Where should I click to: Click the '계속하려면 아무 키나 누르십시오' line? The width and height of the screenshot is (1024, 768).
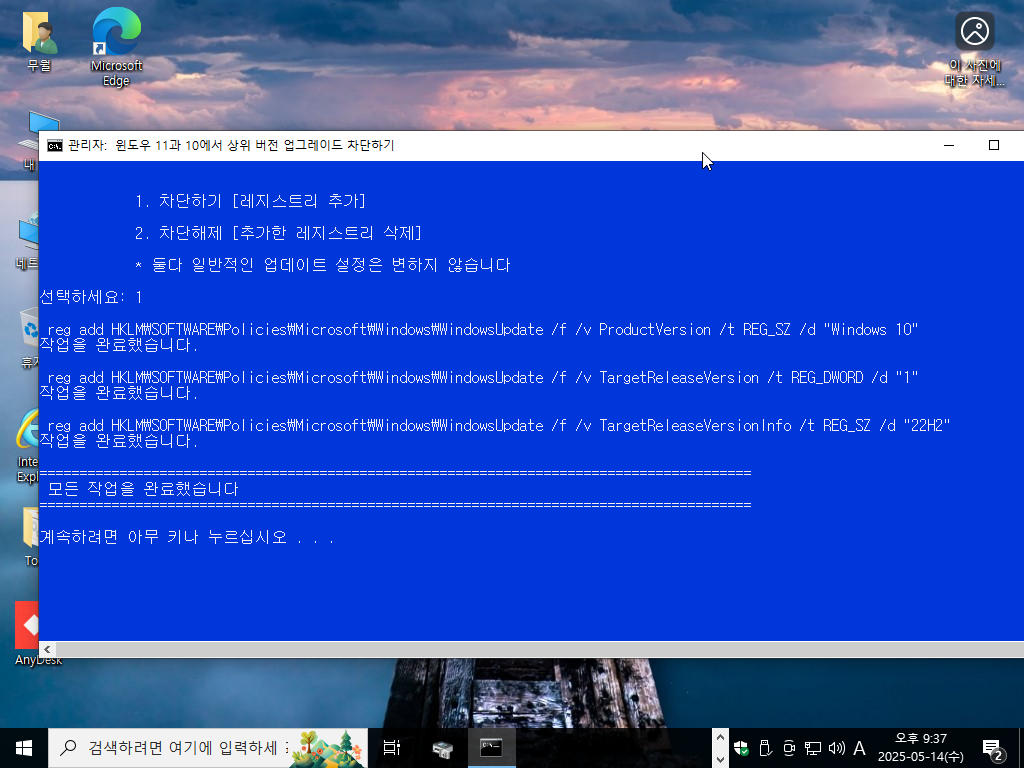point(187,537)
